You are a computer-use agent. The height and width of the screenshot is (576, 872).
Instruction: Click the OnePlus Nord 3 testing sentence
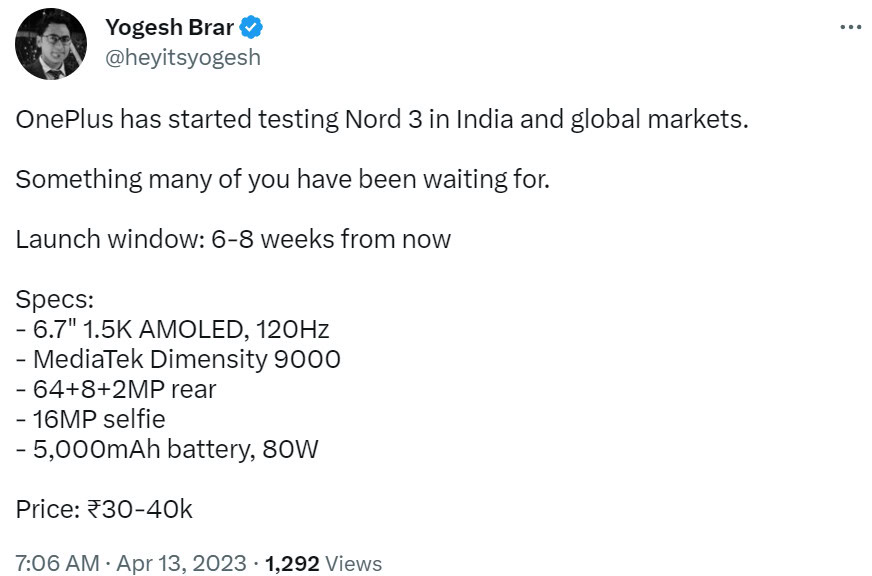(x=381, y=120)
